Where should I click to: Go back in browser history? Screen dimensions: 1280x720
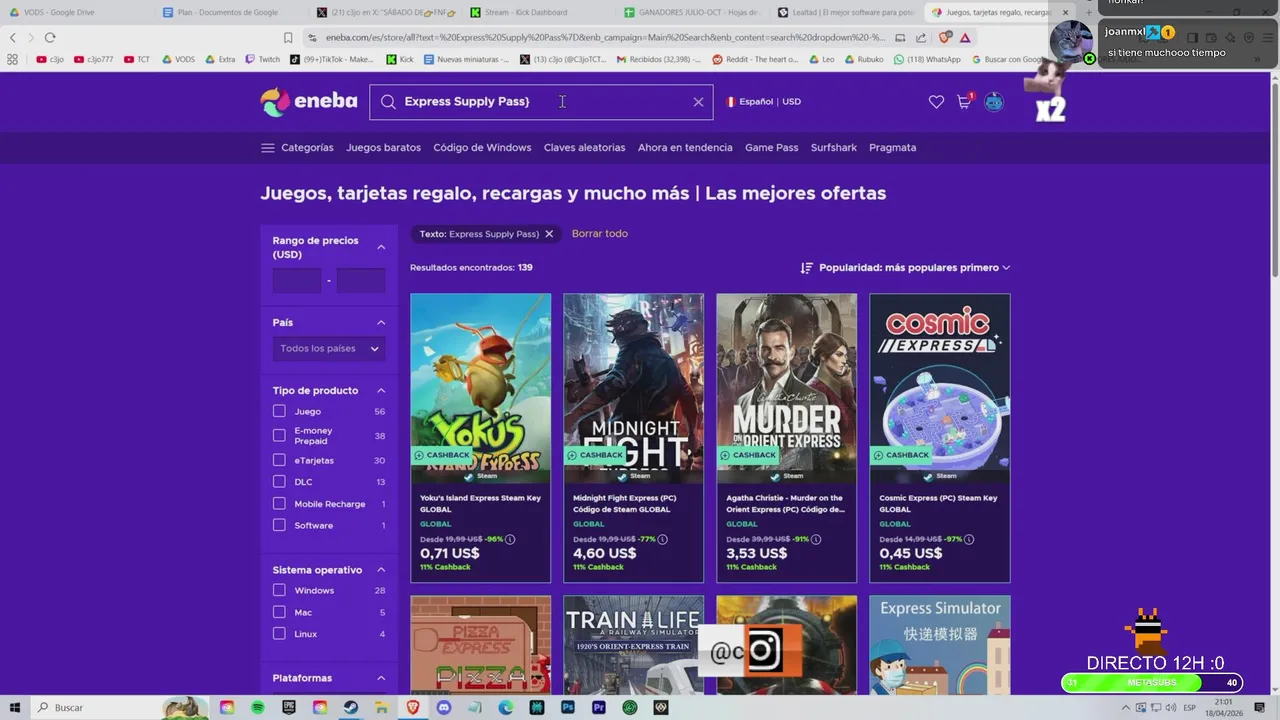pyautogui.click(x=12, y=37)
